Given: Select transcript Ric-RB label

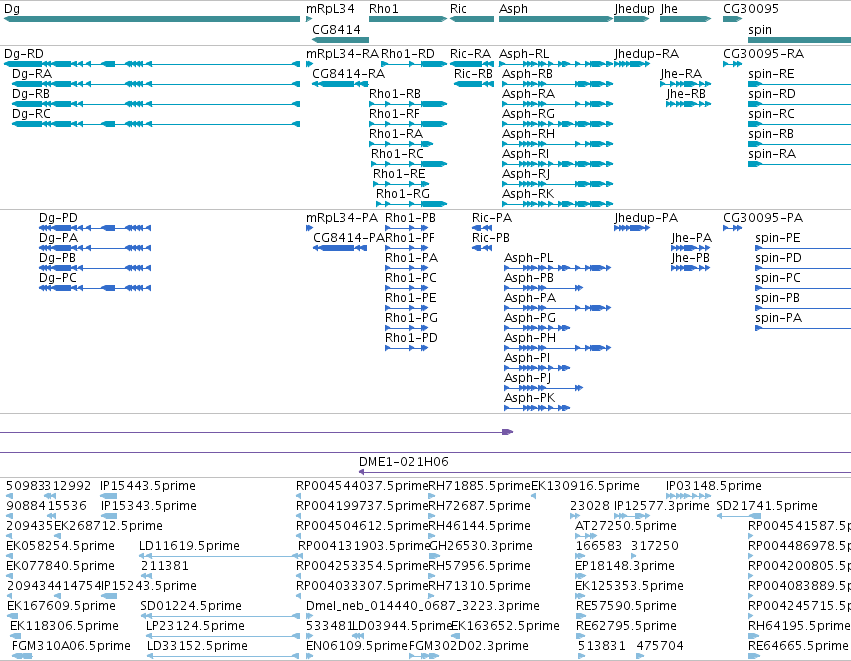Looking at the screenshot, I should (x=473, y=74).
